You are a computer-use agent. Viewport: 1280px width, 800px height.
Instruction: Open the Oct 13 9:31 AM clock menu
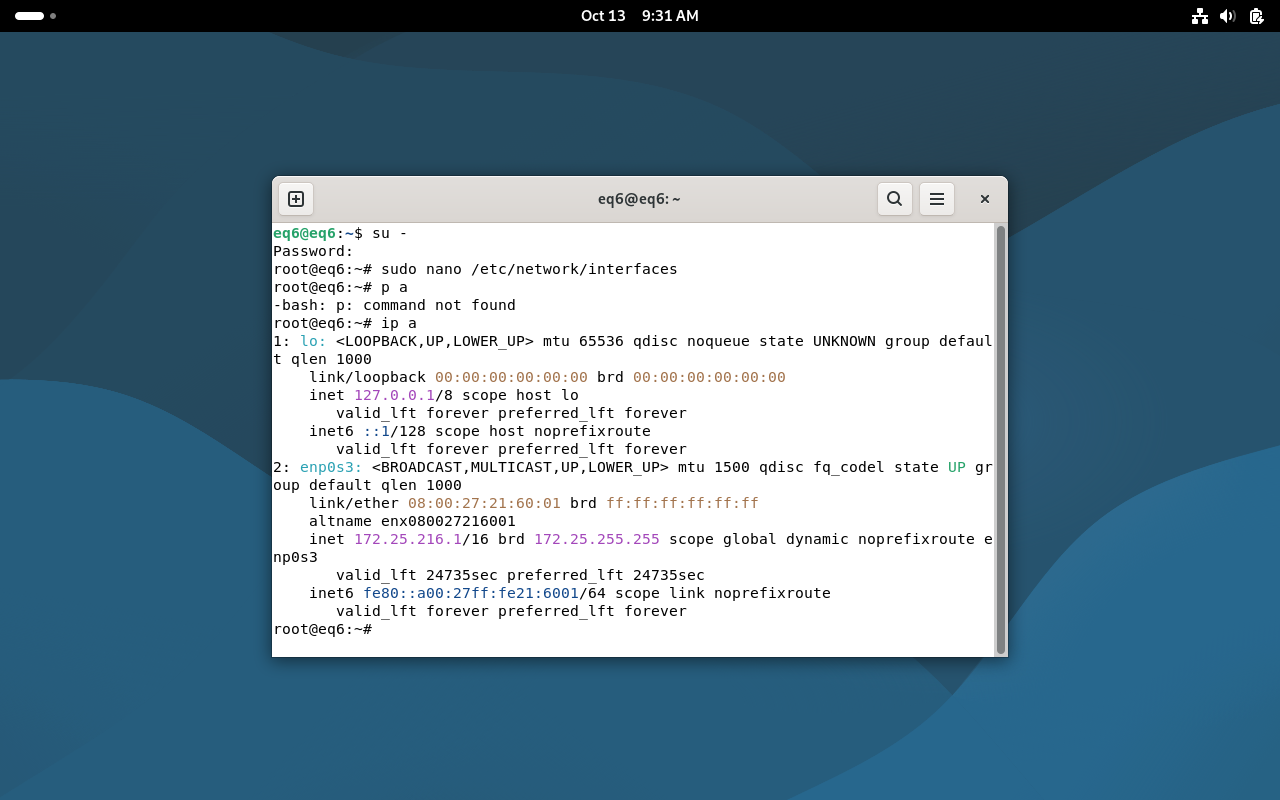(x=640, y=16)
